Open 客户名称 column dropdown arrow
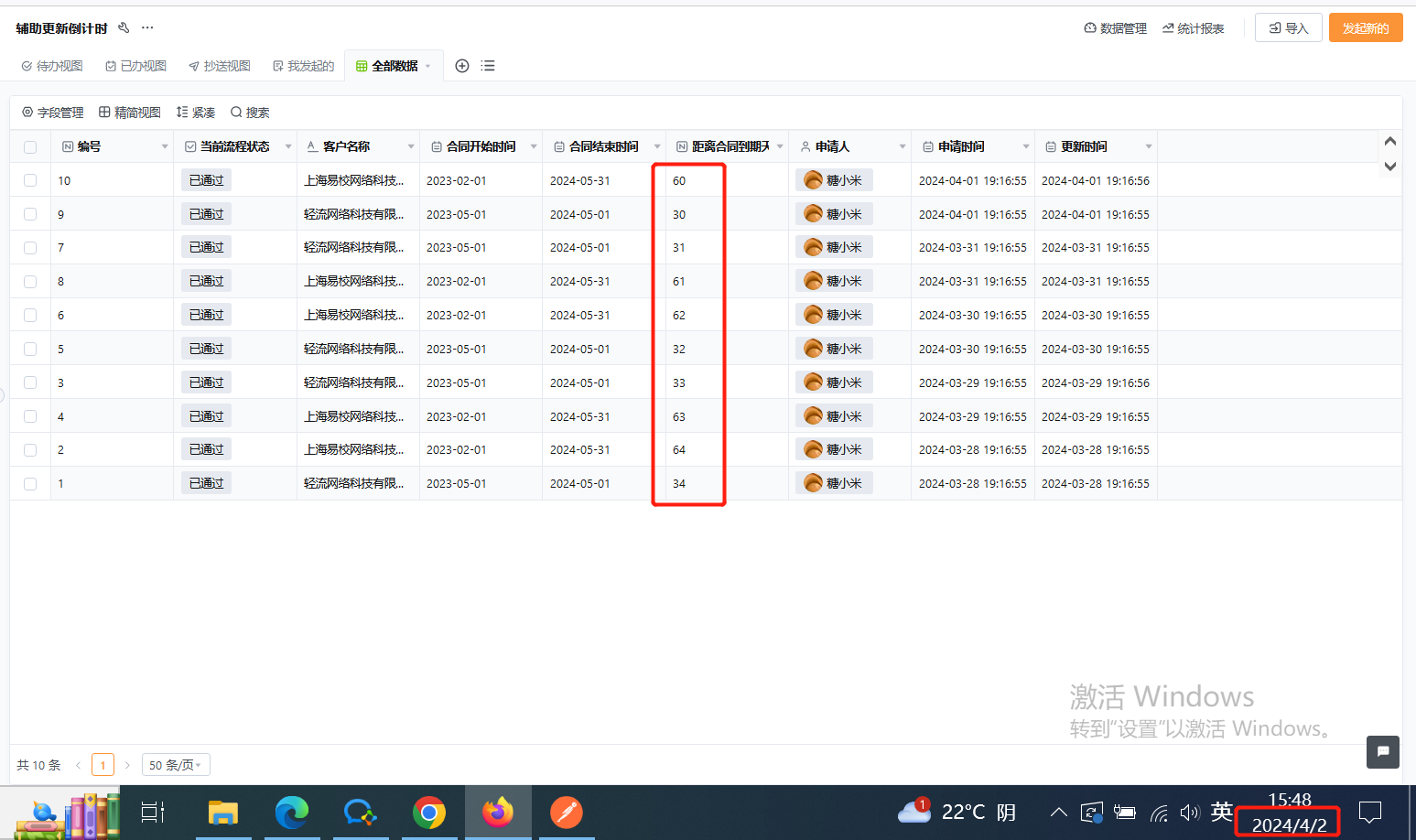This screenshot has height=840, width=1416. [411, 146]
